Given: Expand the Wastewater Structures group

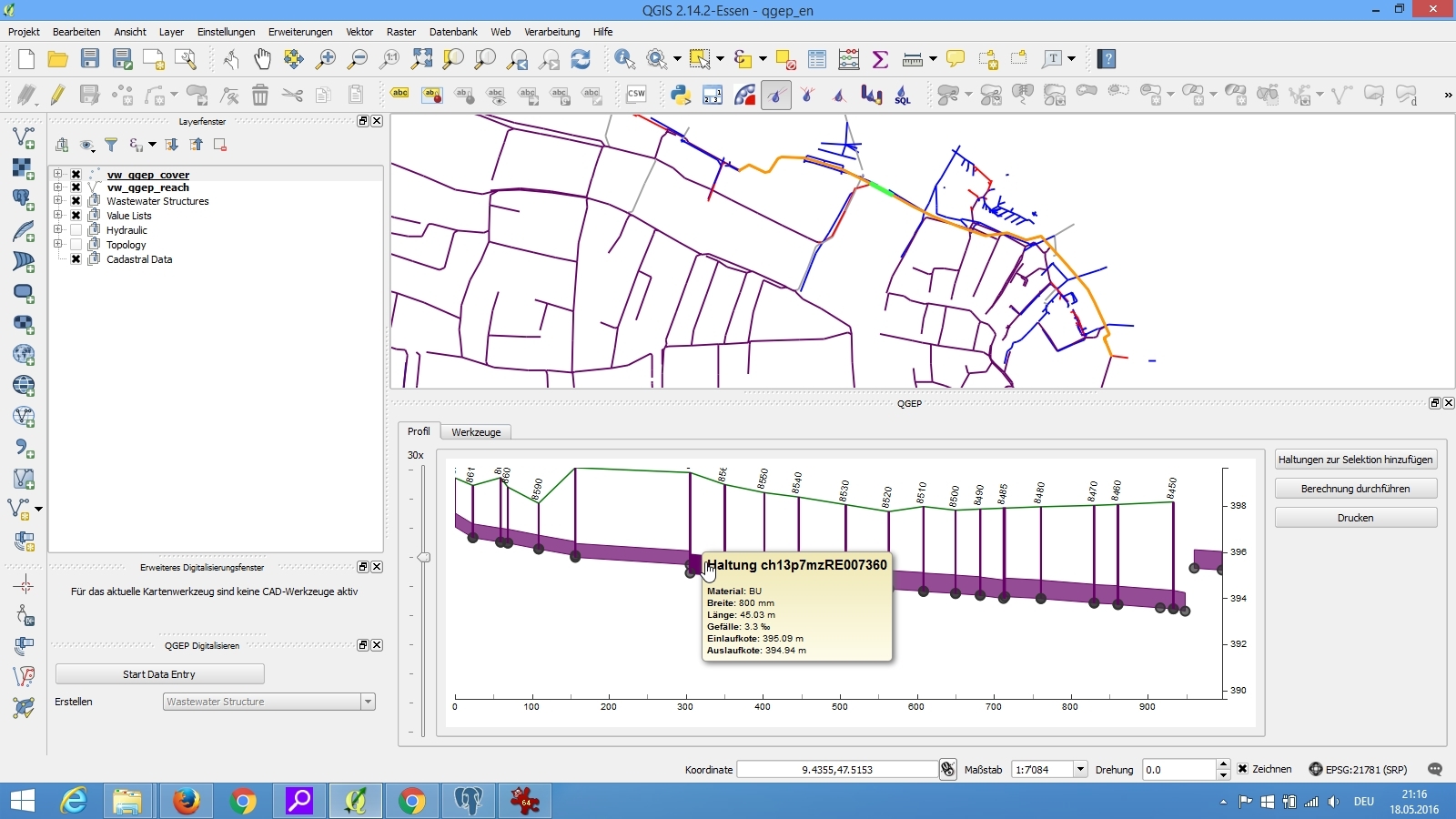Looking at the screenshot, I should pyautogui.click(x=58, y=201).
